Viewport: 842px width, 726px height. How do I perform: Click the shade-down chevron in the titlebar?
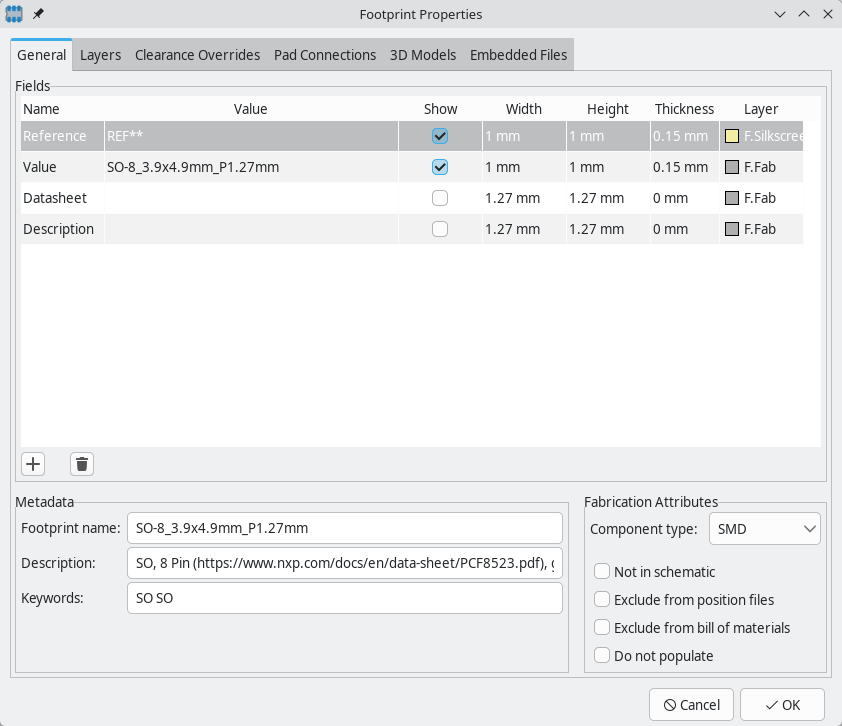(x=779, y=14)
